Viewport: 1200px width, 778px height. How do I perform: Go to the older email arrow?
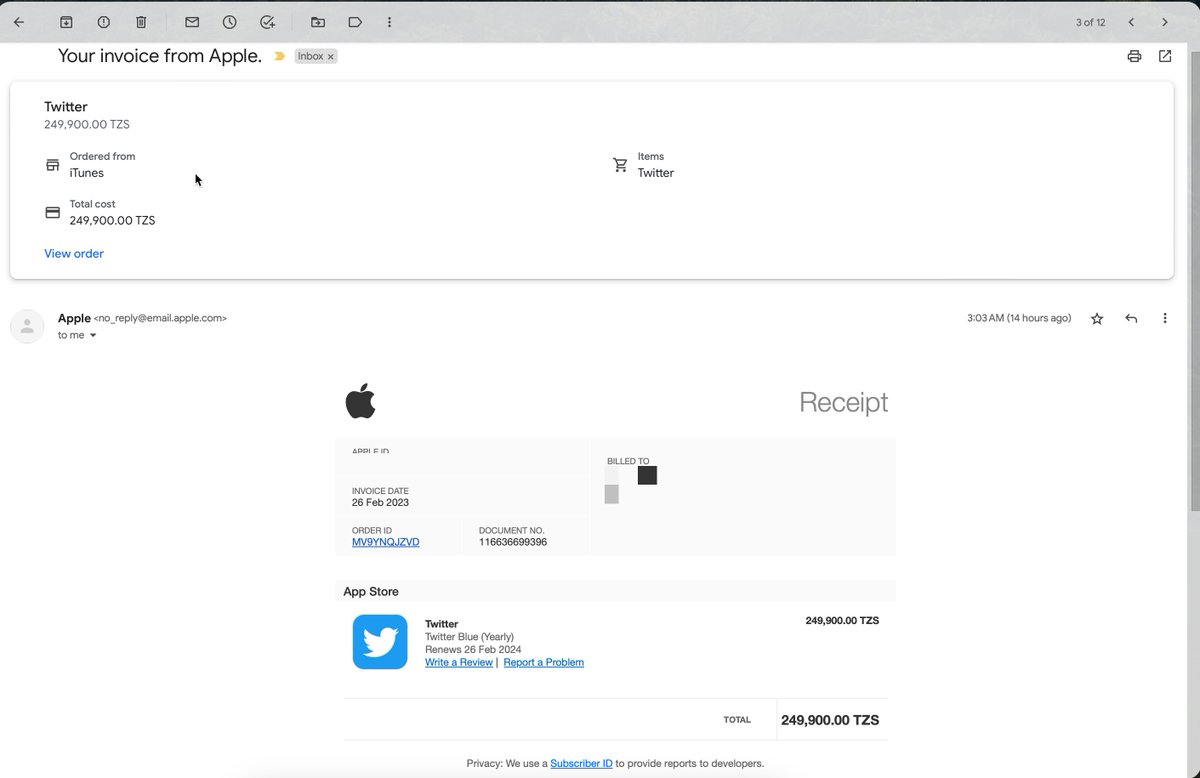1165,22
